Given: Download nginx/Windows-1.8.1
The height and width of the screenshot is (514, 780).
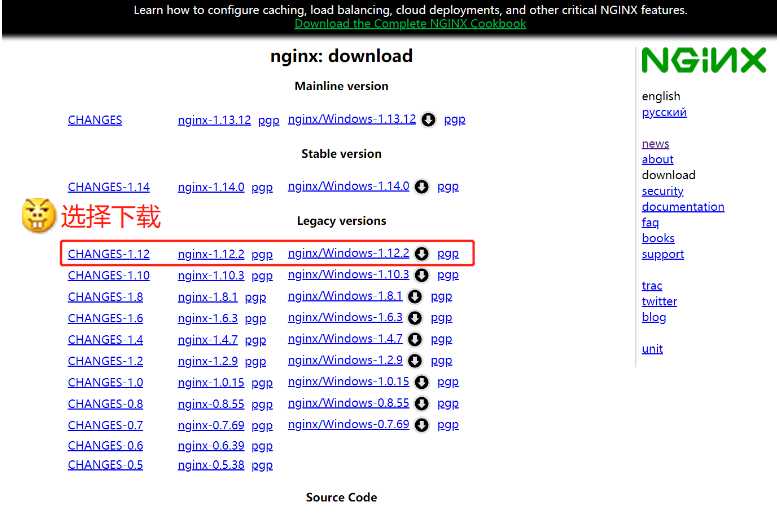Looking at the screenshot, I should click(345, 297).
